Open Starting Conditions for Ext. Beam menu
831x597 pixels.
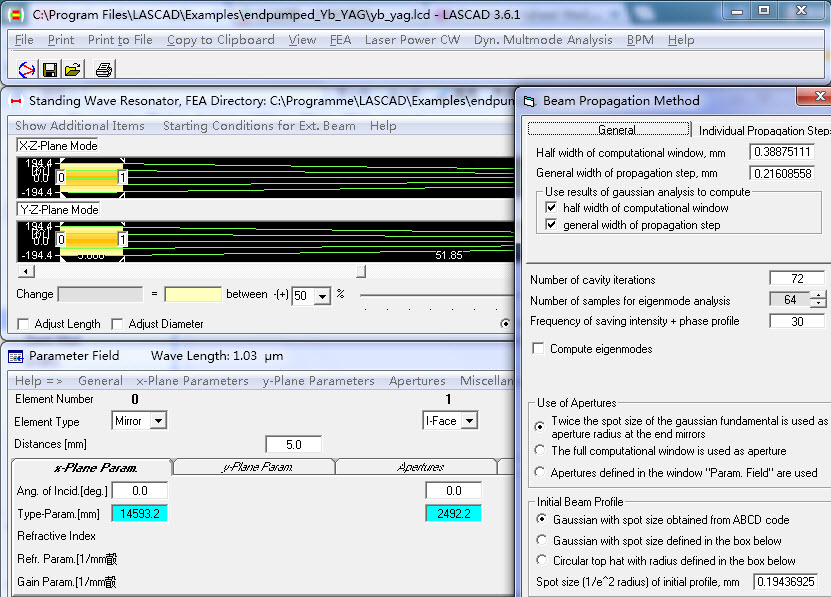[x=259, y=126]
